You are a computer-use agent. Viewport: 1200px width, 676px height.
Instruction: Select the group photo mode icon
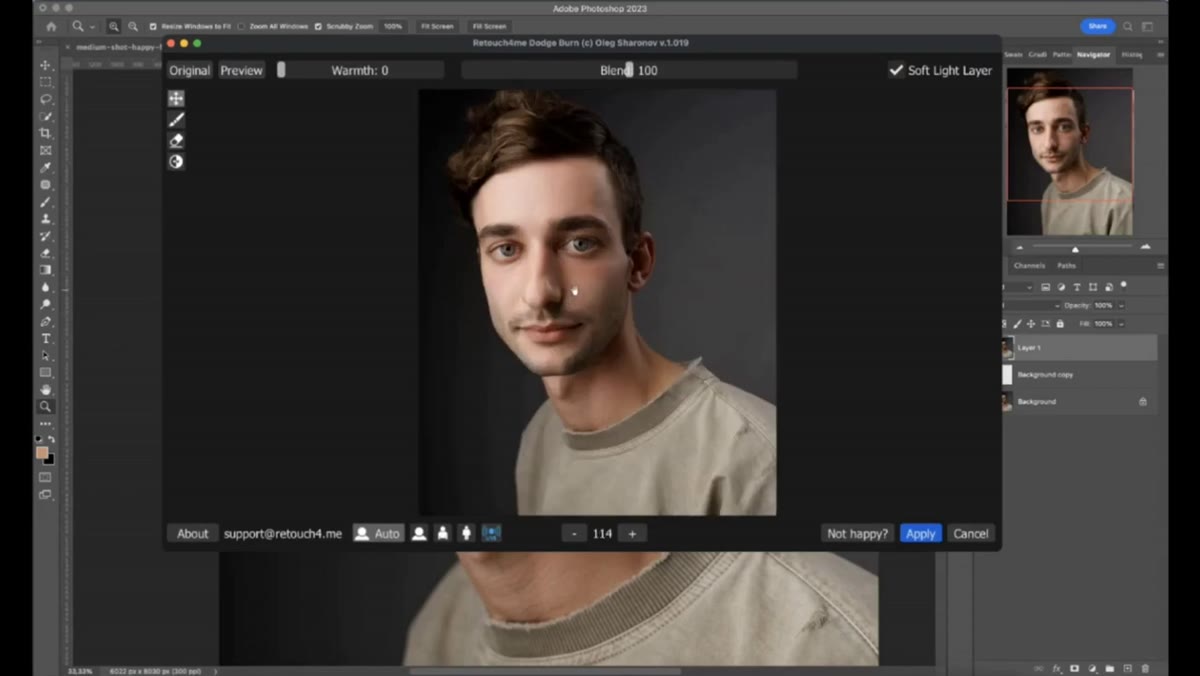click(491, 533)
